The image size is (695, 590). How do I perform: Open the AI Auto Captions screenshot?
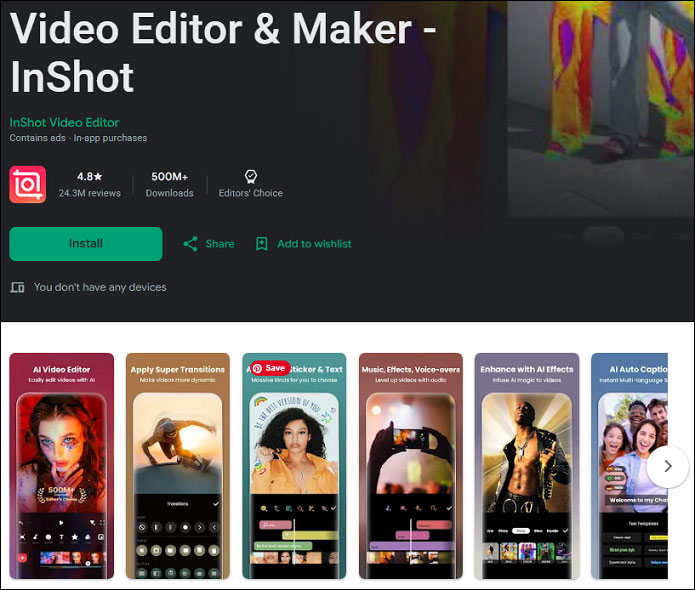629,466
